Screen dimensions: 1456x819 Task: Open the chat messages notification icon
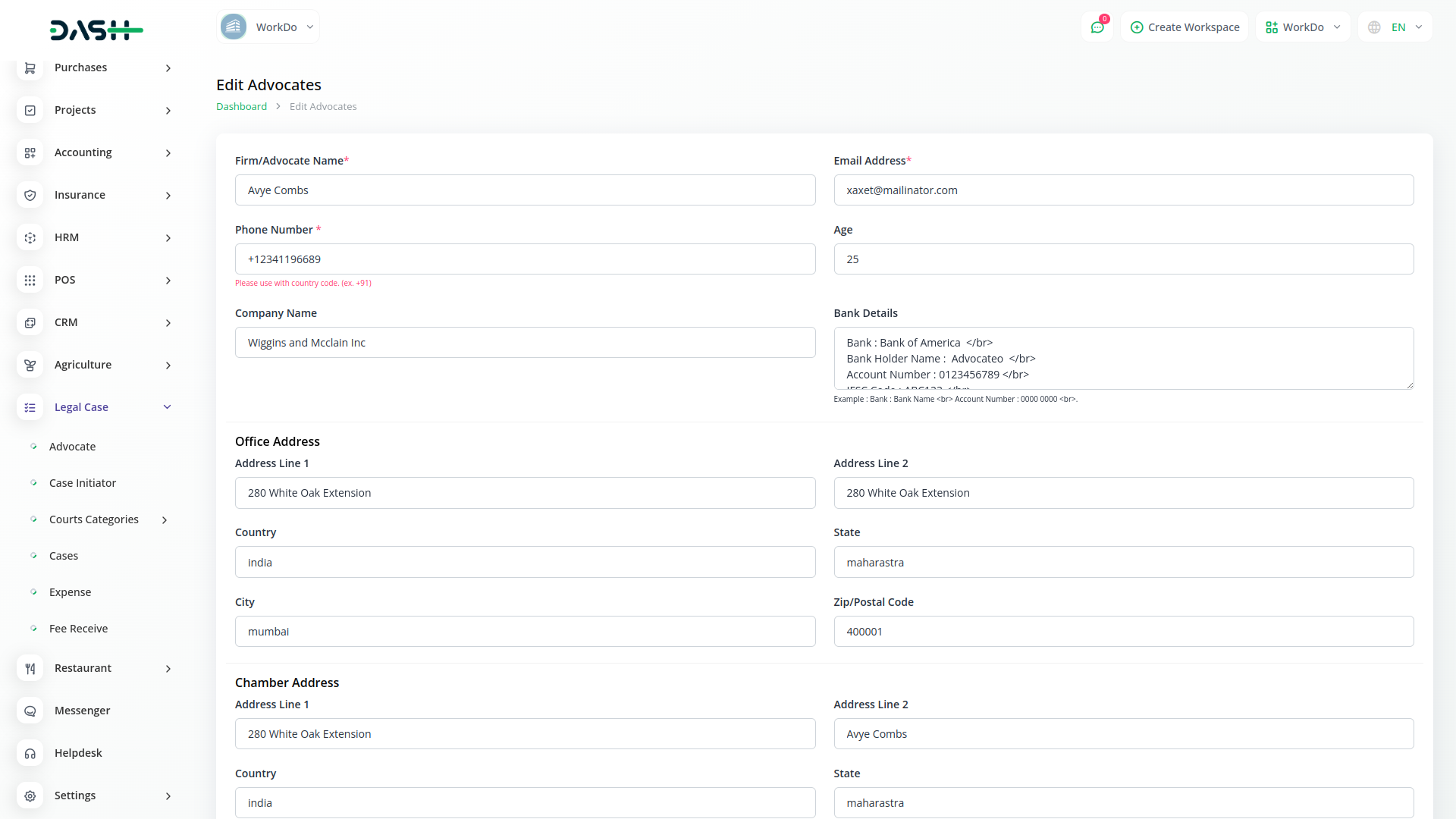1097,27
